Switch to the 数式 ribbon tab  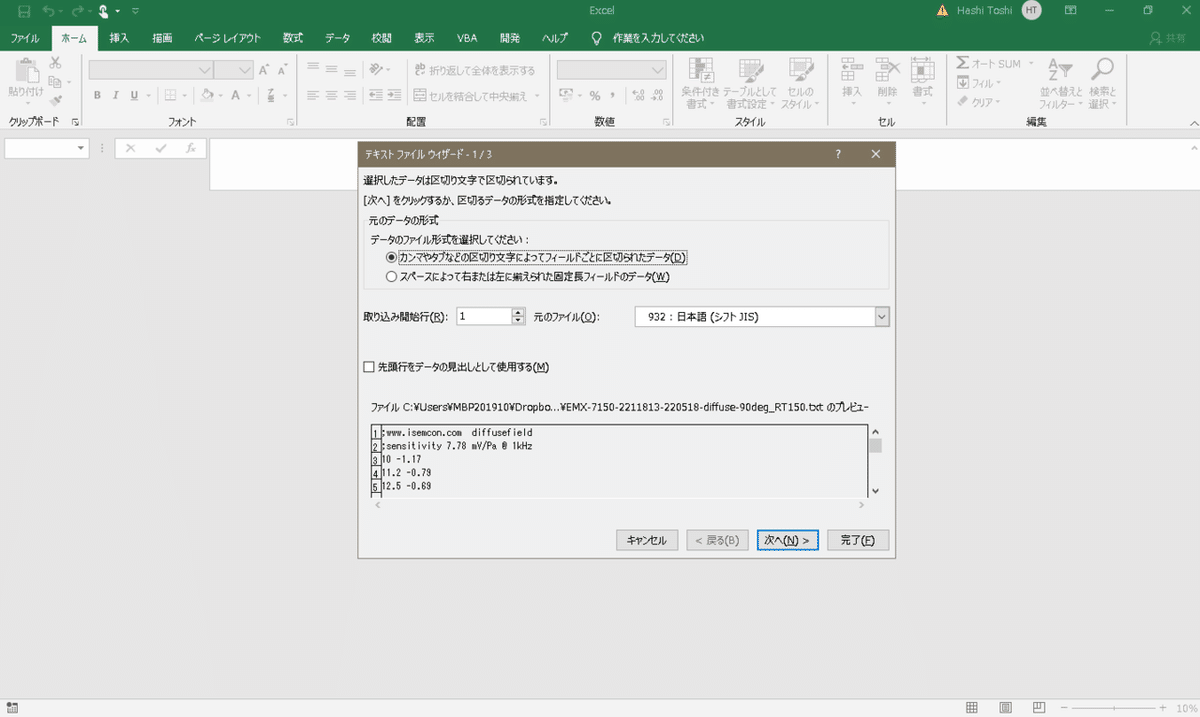(x=293, y=38)
